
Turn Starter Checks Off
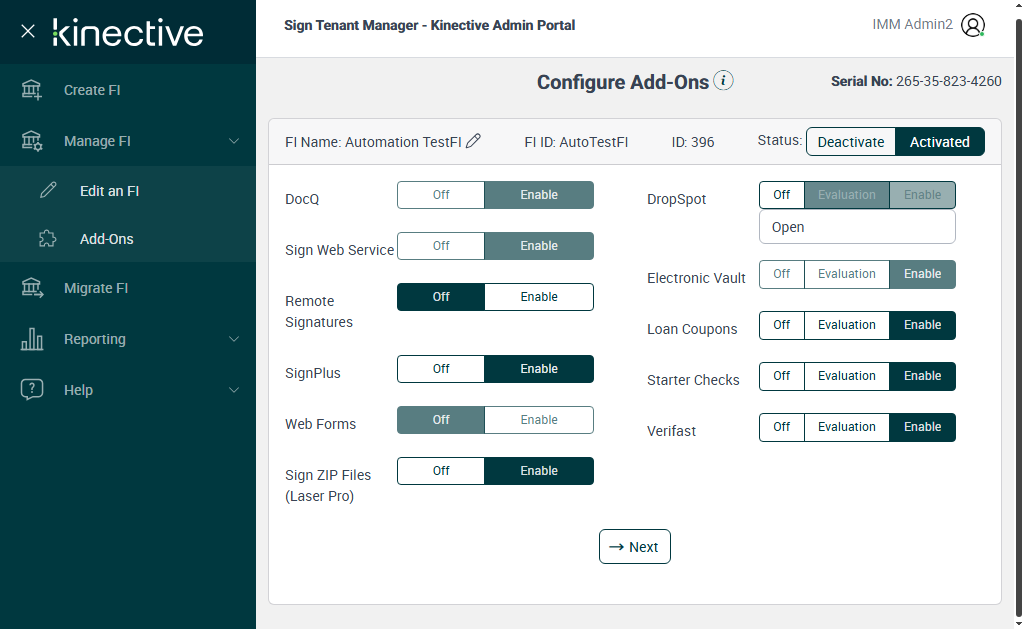tap(782, 376)
